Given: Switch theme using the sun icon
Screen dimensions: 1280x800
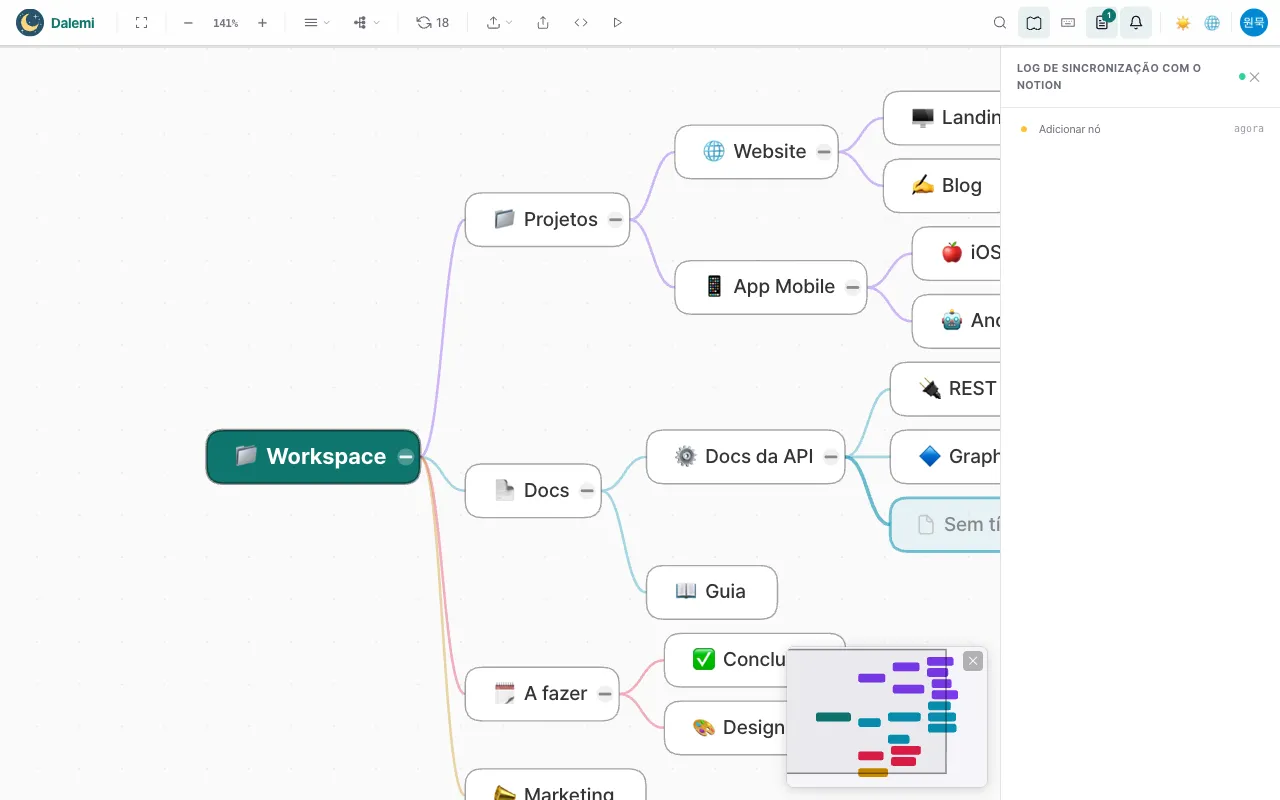Looking at the screenshot, I should pyautogui.click(x=1183, y=22).
